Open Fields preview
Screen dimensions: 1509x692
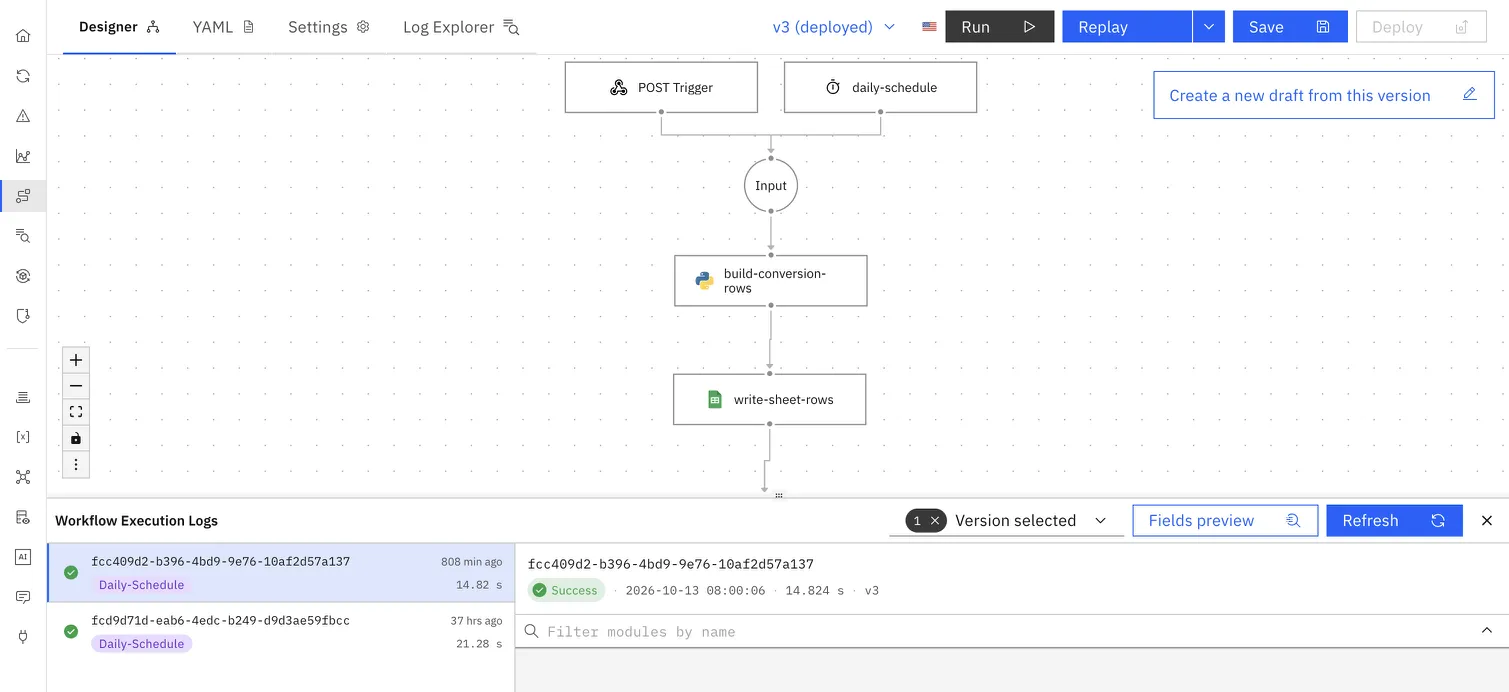coord(1224,520)
